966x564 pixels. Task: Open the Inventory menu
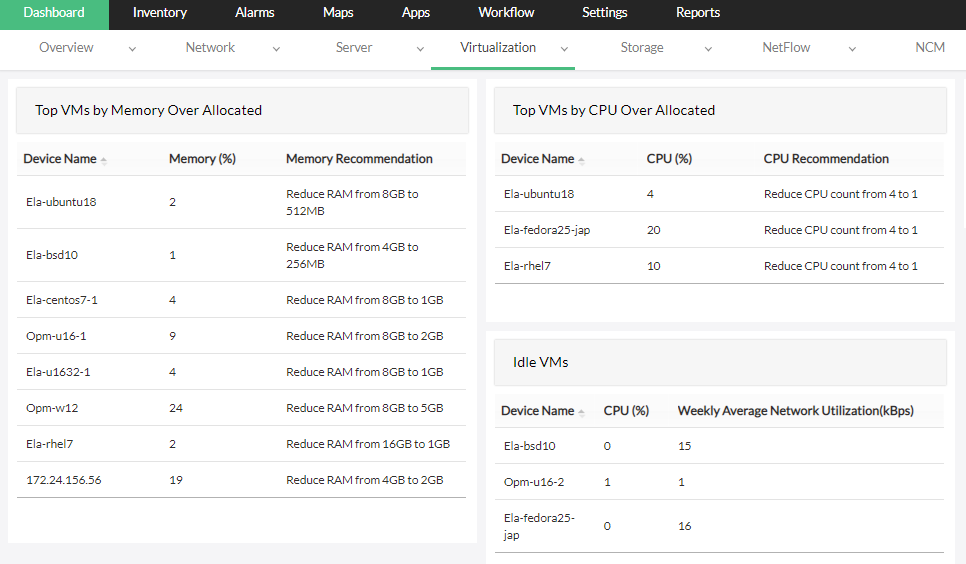coord(160,13)
